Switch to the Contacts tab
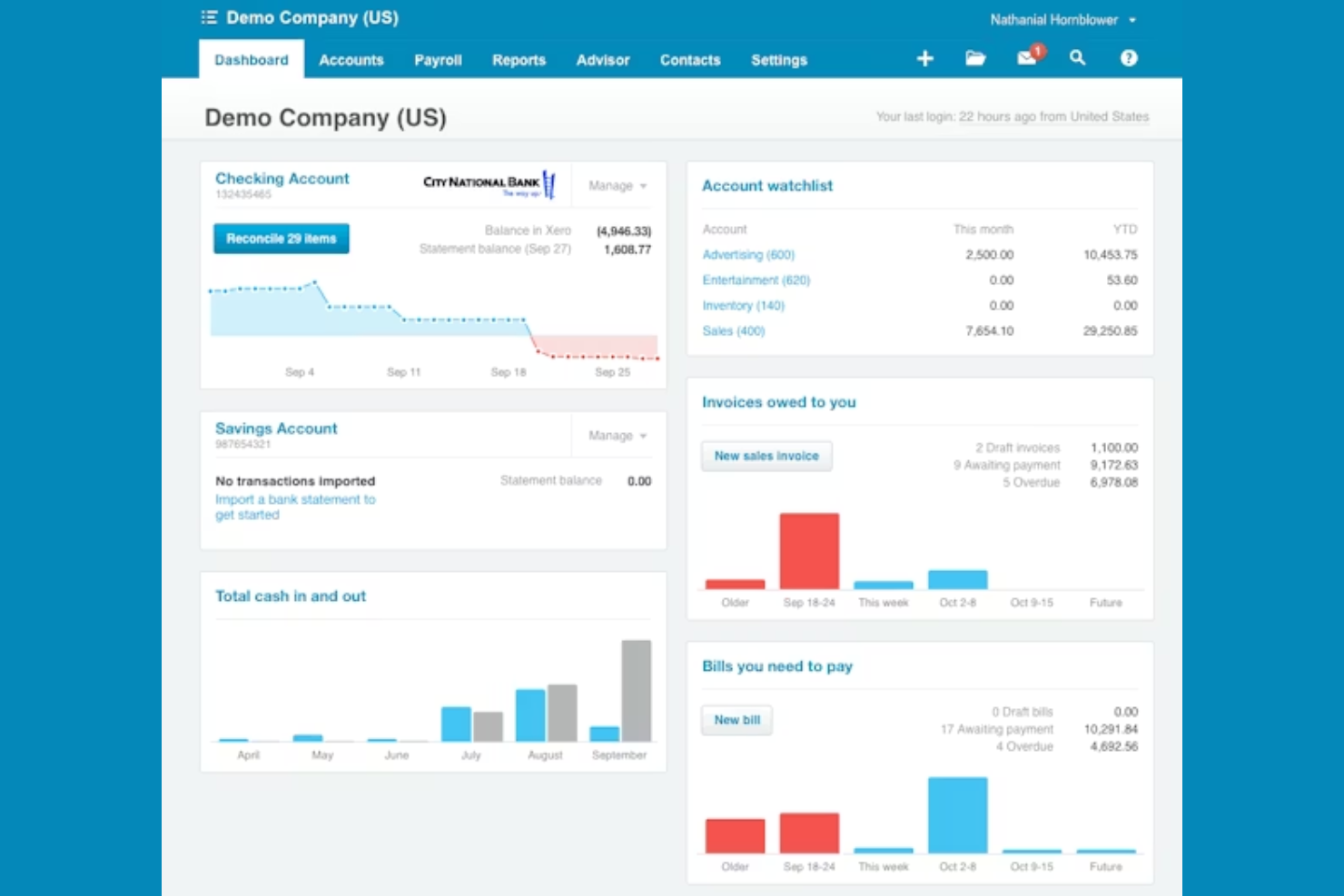1344x896 pixels. pyautogui.click(x=690, y=60)
